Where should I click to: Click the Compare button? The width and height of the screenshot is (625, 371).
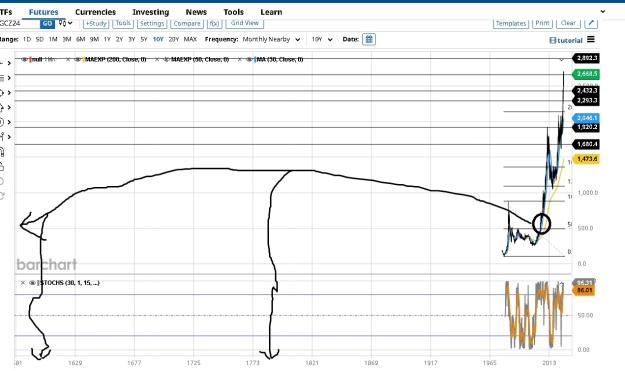coord(187,24)
